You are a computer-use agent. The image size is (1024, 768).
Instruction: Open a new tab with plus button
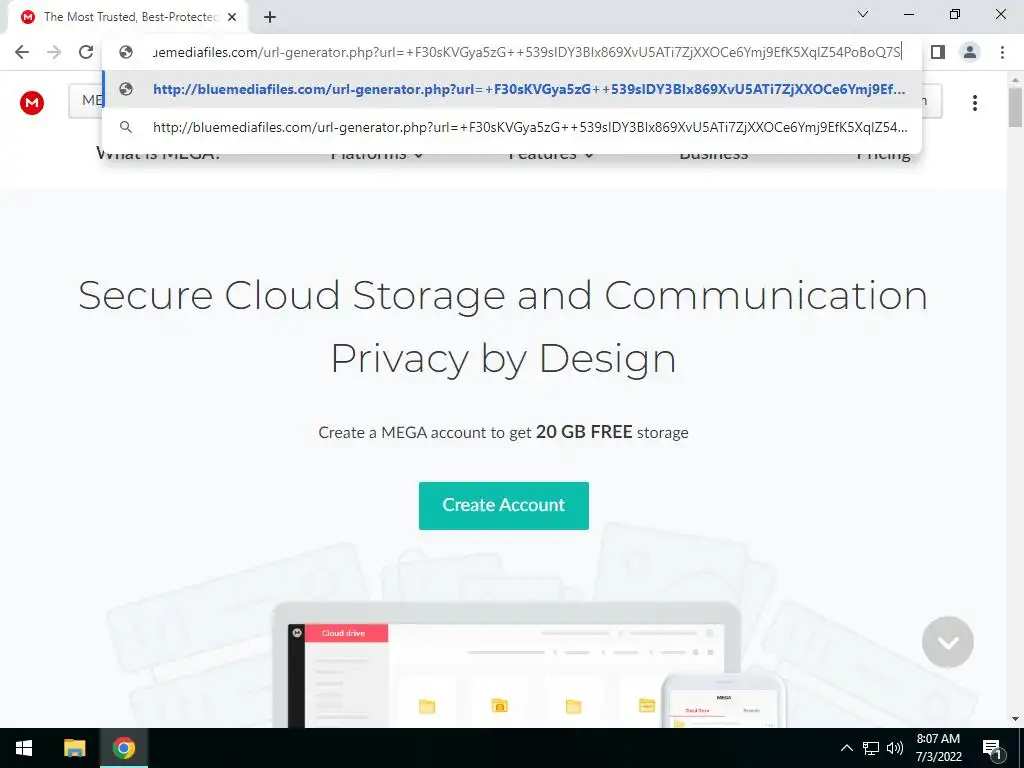pos(270,18)
